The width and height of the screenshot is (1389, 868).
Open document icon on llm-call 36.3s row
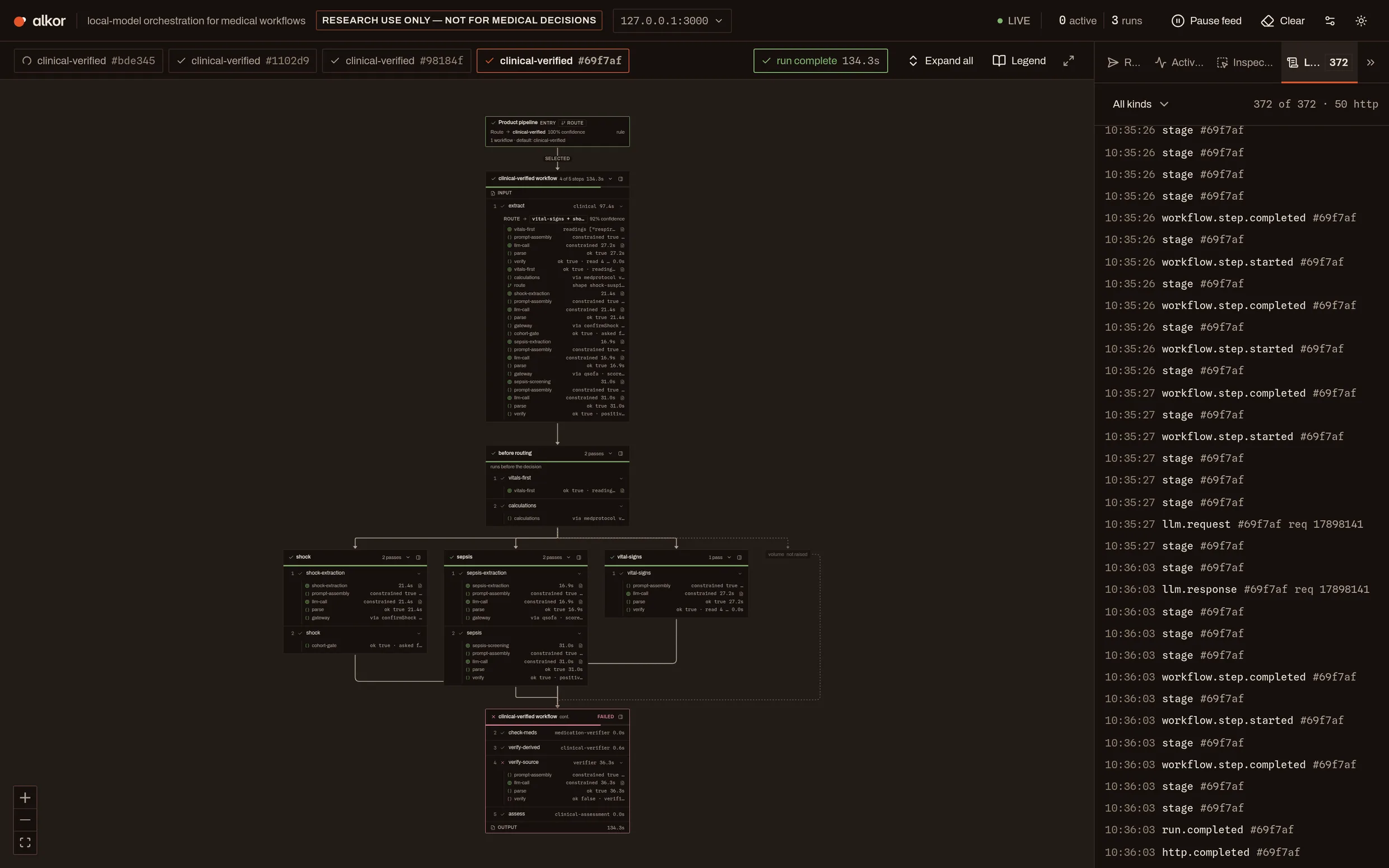coord(622,782)
